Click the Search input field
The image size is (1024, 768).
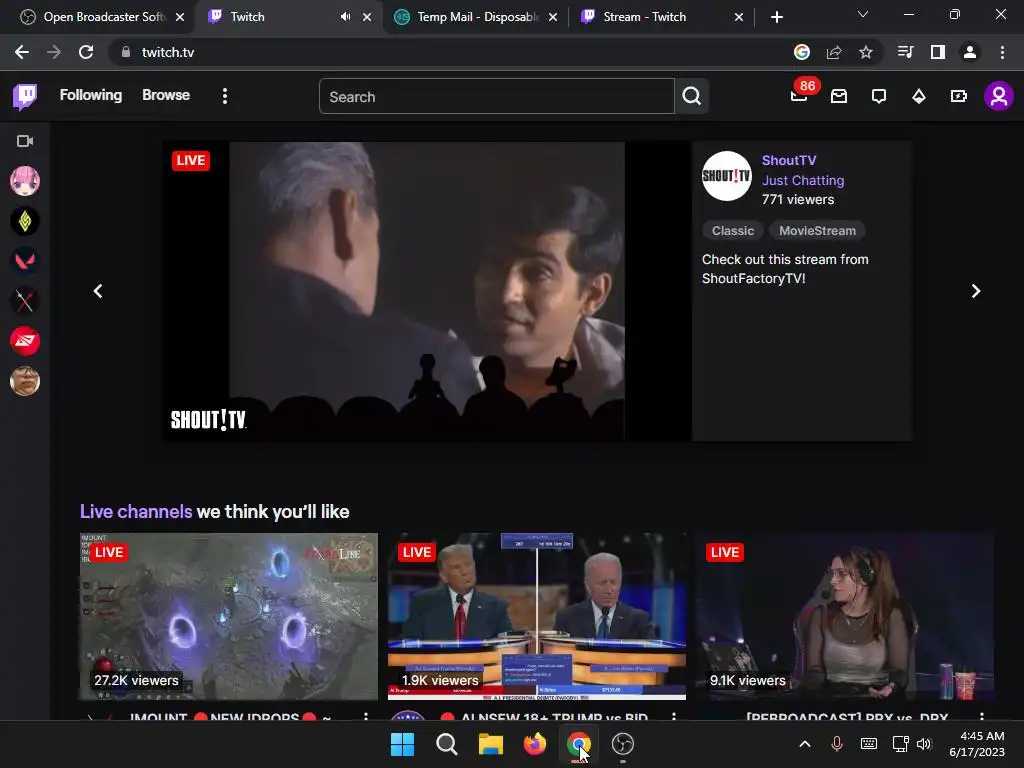(496, 97)
